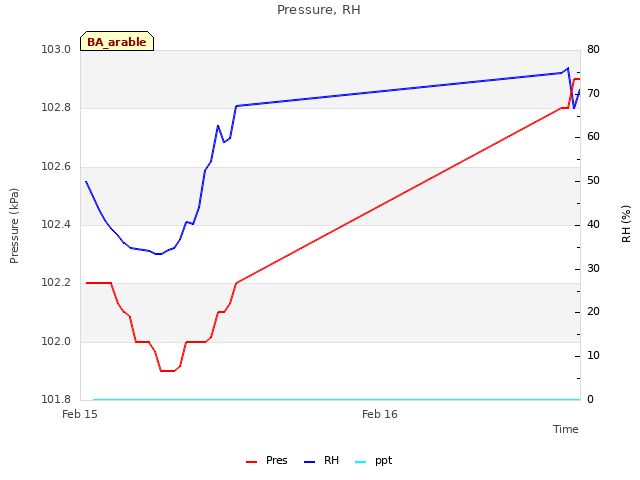Click the 40 RH tick label

click(x=593, y=224)
